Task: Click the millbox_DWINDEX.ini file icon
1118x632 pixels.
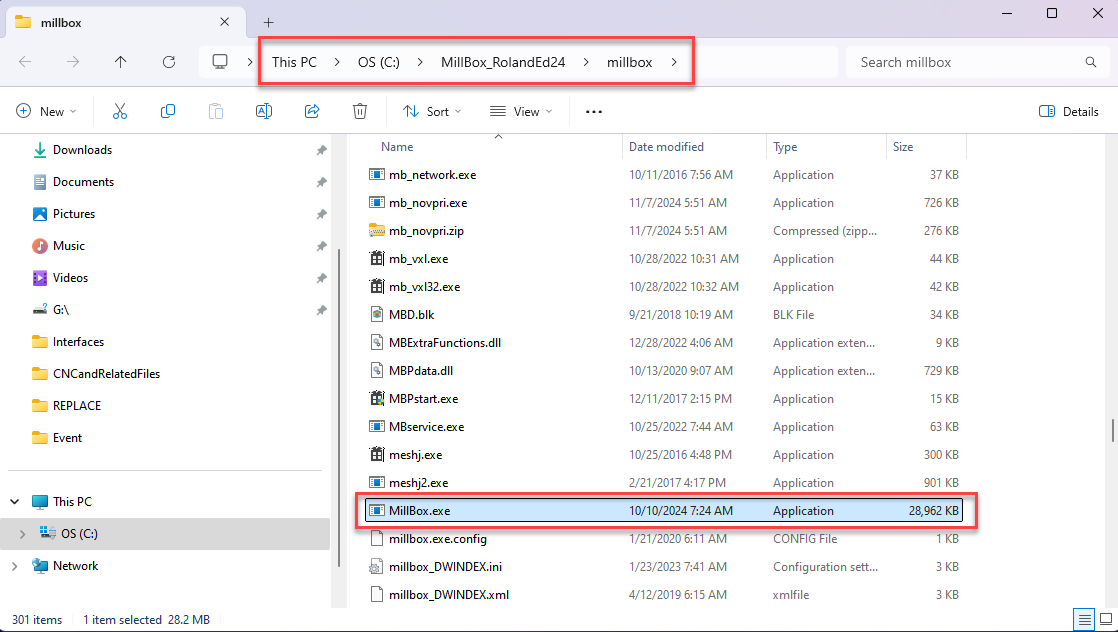Action: click(376, 566)
